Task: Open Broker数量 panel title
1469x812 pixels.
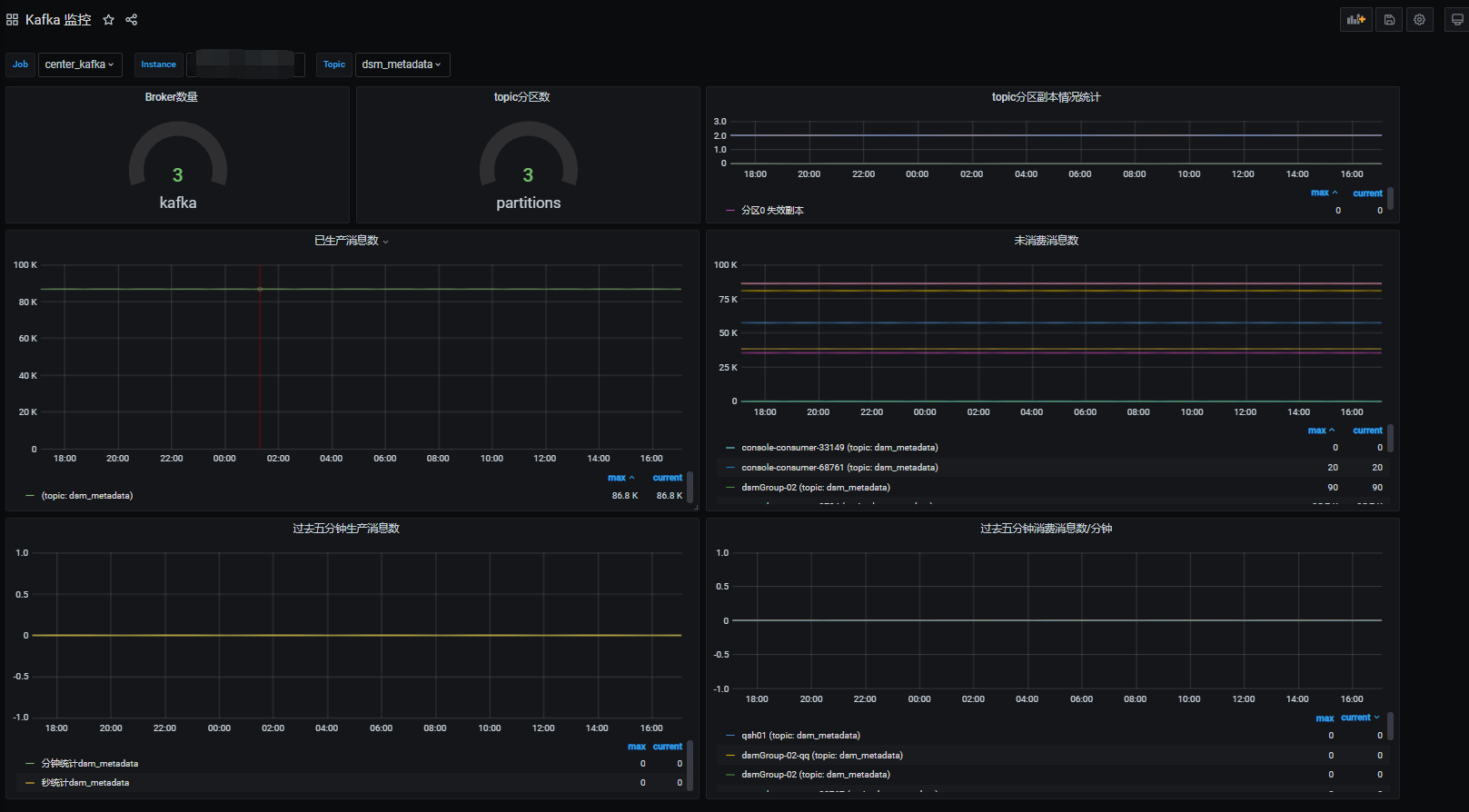Action: (172, 97)
